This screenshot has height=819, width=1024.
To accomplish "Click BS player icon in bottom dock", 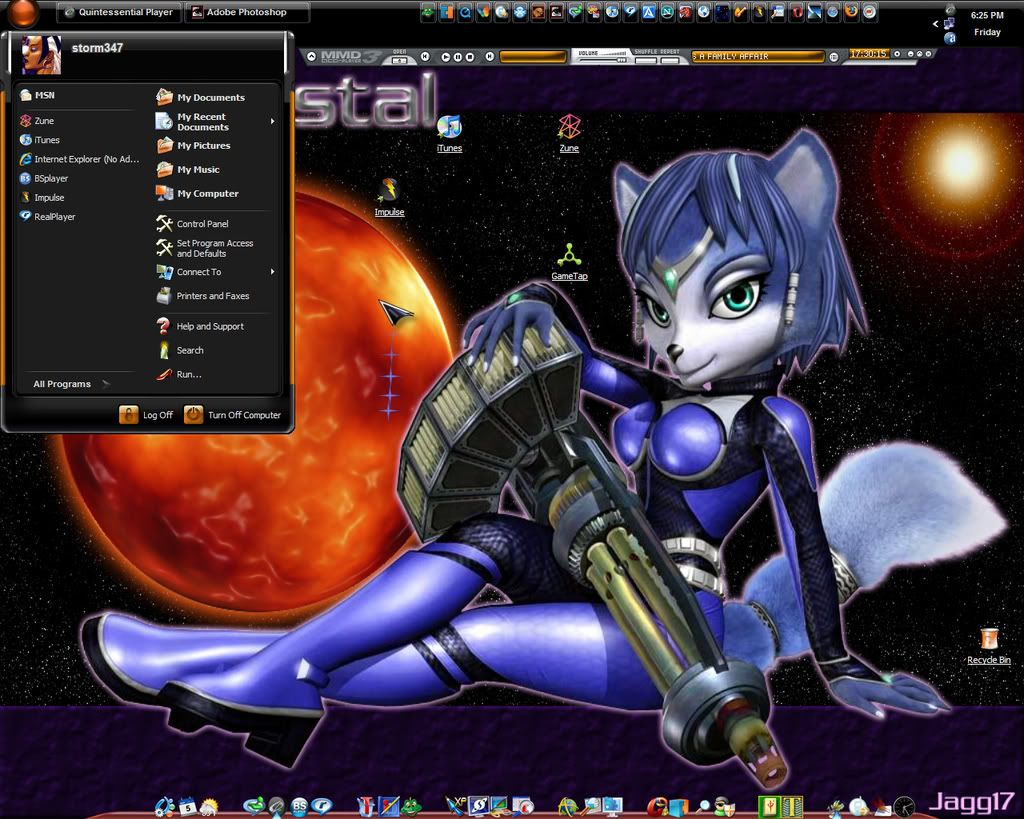I will [x=298, y=807].
